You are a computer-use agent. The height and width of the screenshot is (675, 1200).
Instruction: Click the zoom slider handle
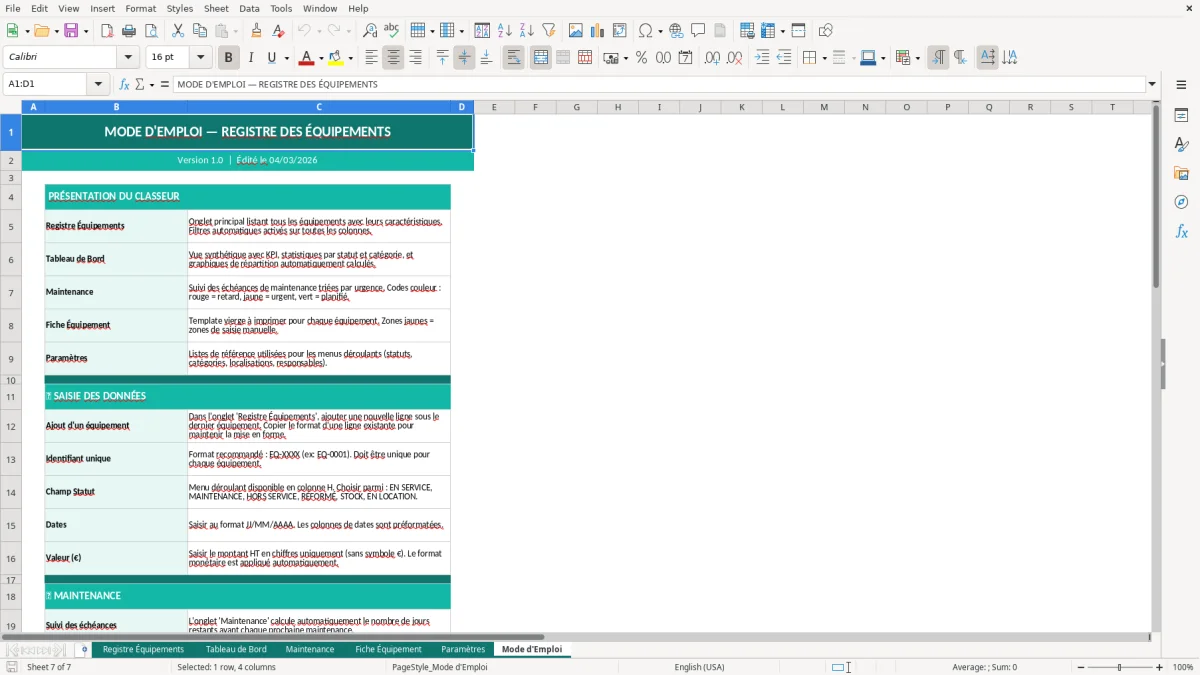click(1119, 667)
